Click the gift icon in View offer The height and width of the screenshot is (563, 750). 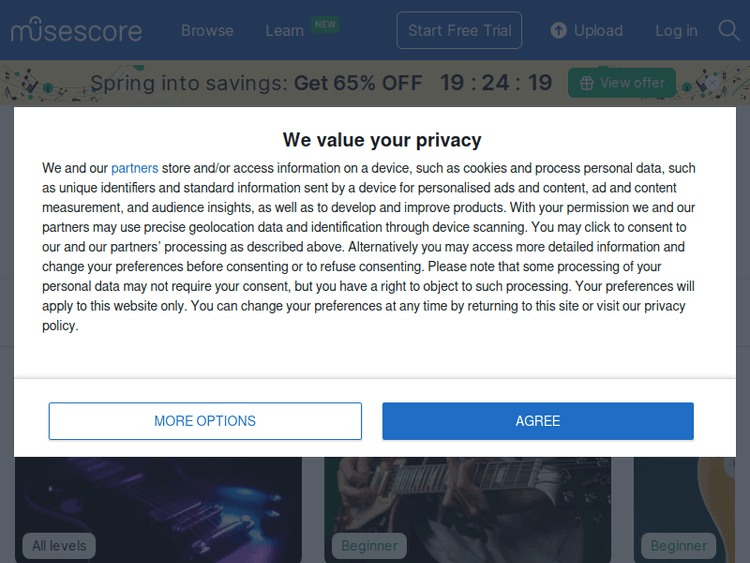click(x=587, y=83)
